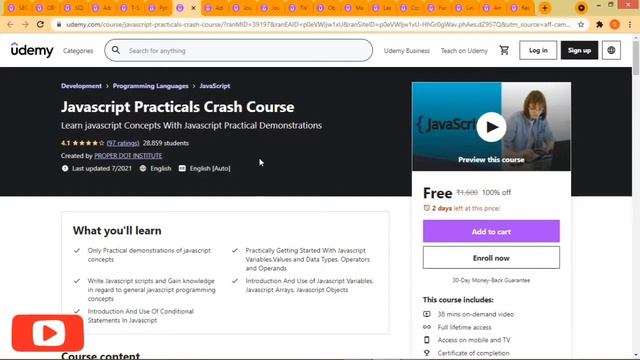Open the Development breadcrumb link
Screen dimensions: 640x360
[81, 86]
